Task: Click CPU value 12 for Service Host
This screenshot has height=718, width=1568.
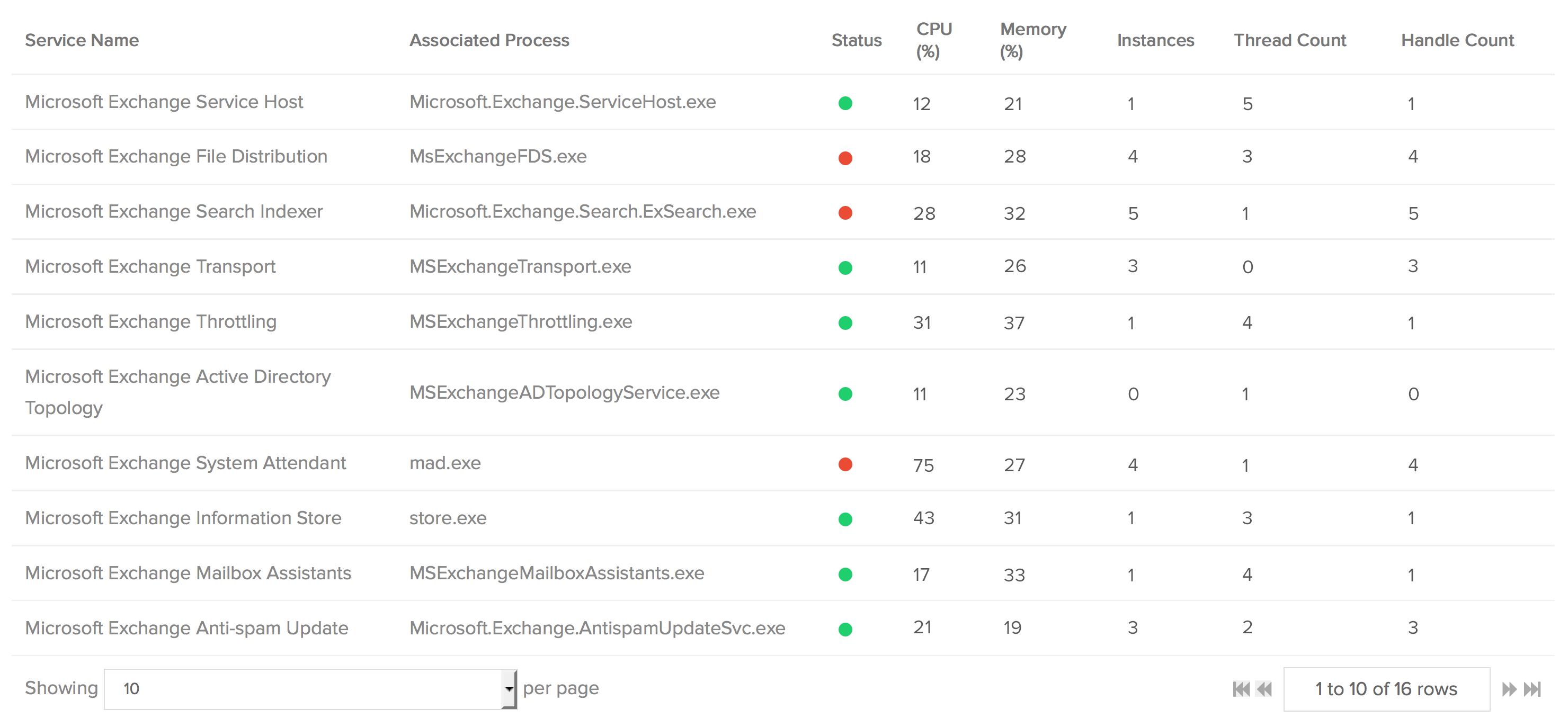Action: pos(922,104)
